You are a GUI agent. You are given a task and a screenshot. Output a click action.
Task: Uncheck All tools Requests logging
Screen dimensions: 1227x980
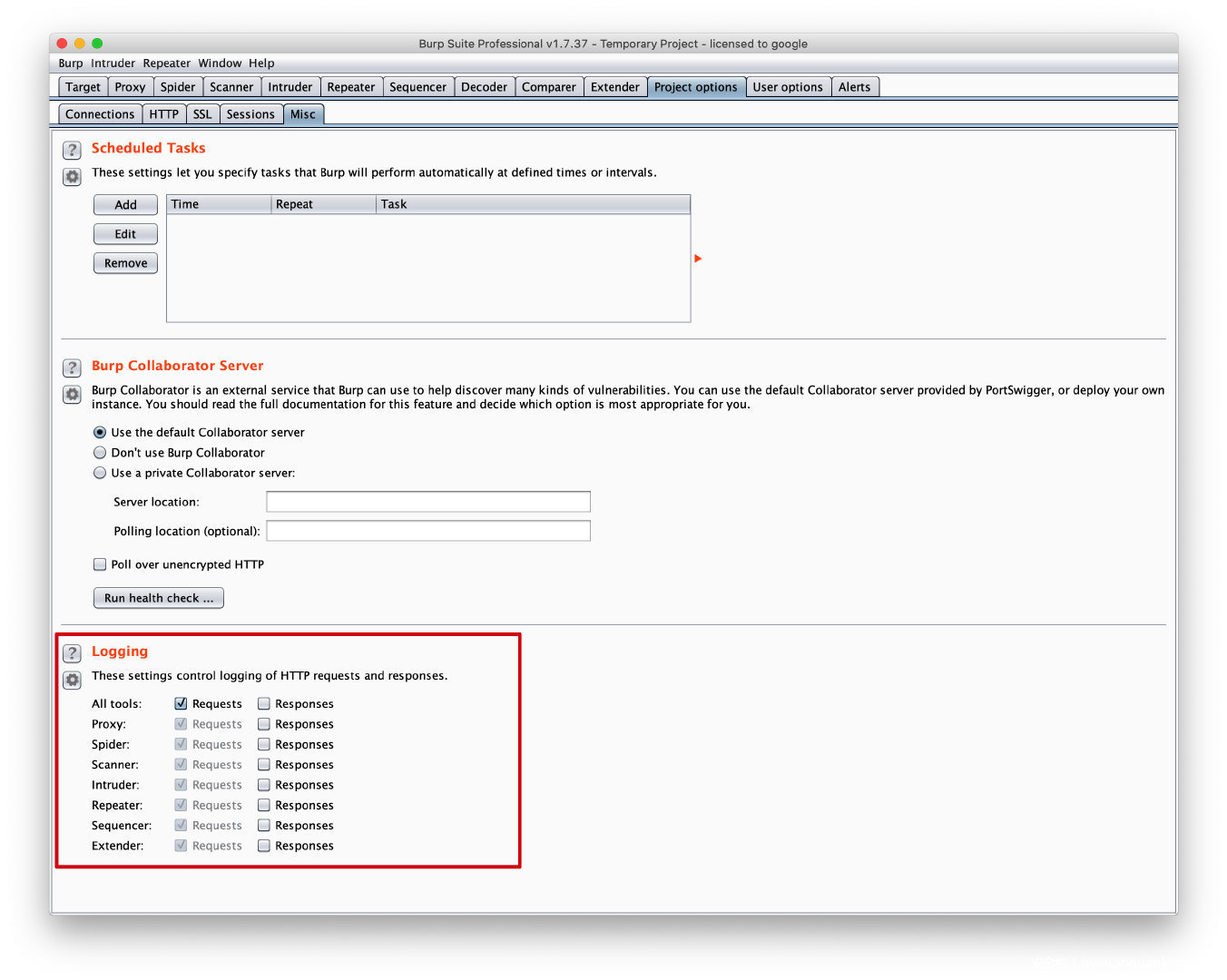[182, 704]
